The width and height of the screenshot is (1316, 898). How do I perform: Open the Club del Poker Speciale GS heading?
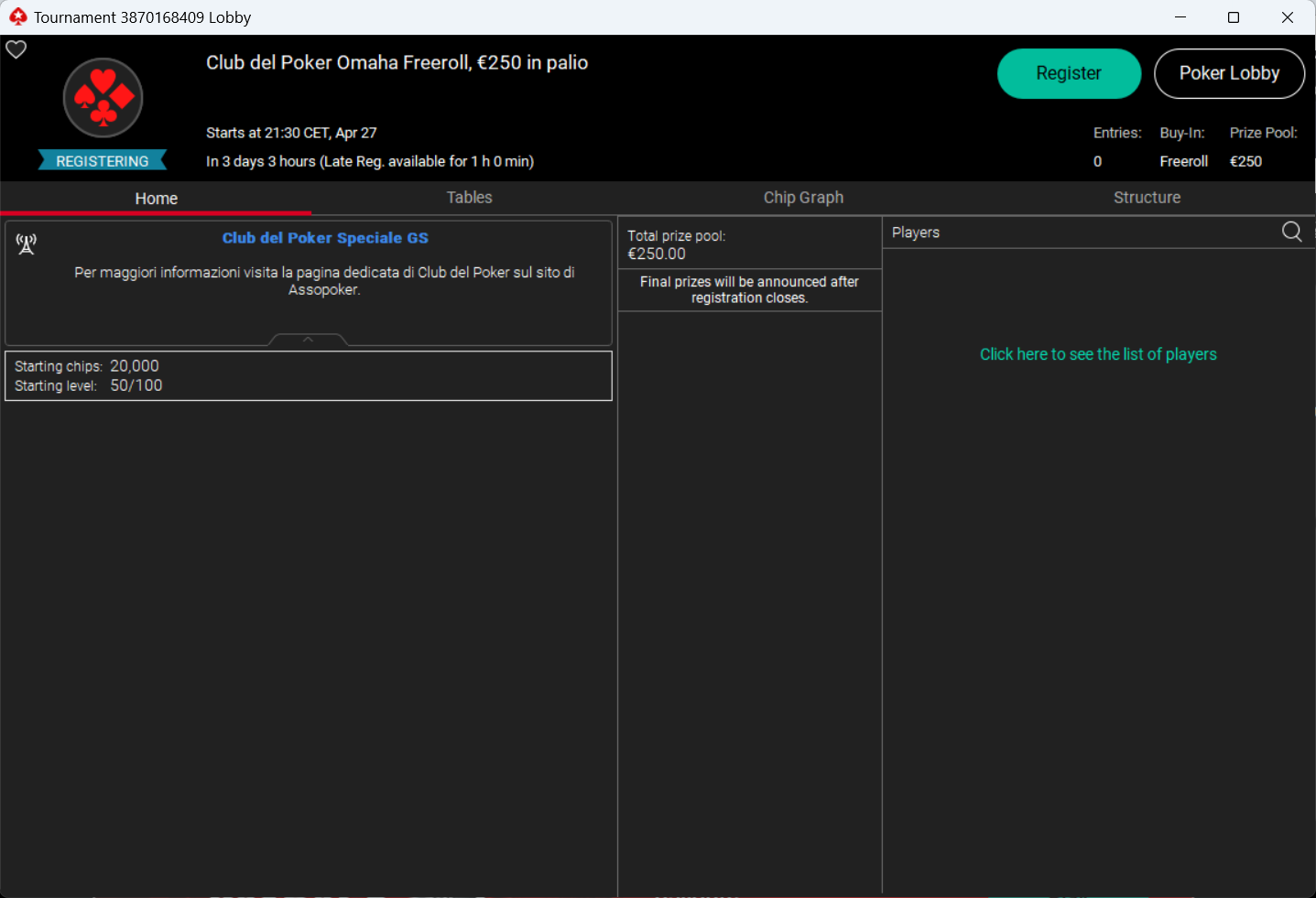click(325, 238)
